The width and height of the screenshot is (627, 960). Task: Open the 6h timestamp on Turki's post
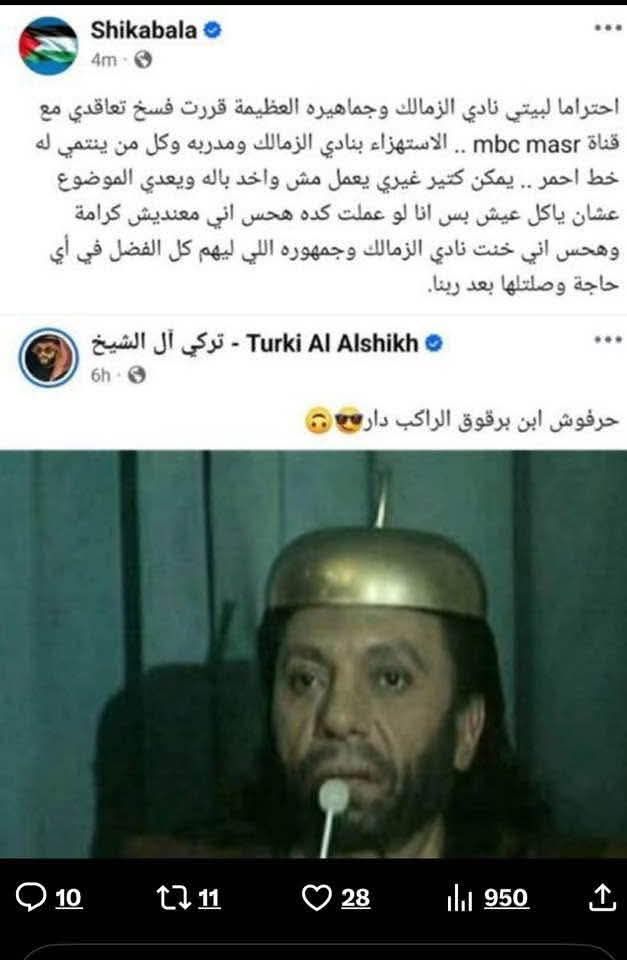(101, 375)
